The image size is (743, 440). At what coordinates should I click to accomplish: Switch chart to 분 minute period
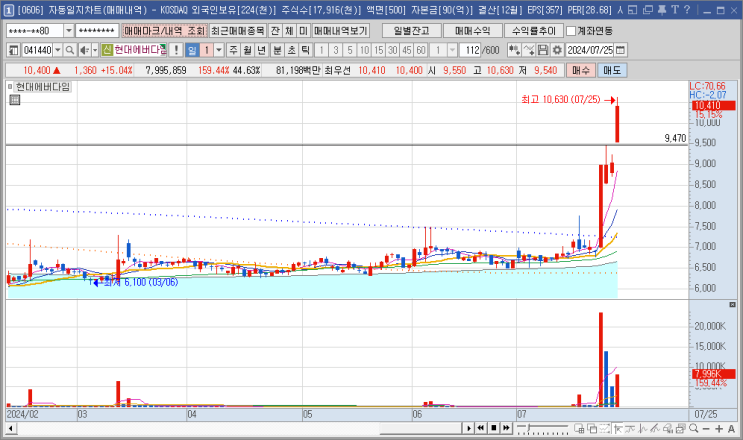pos(278,50)
